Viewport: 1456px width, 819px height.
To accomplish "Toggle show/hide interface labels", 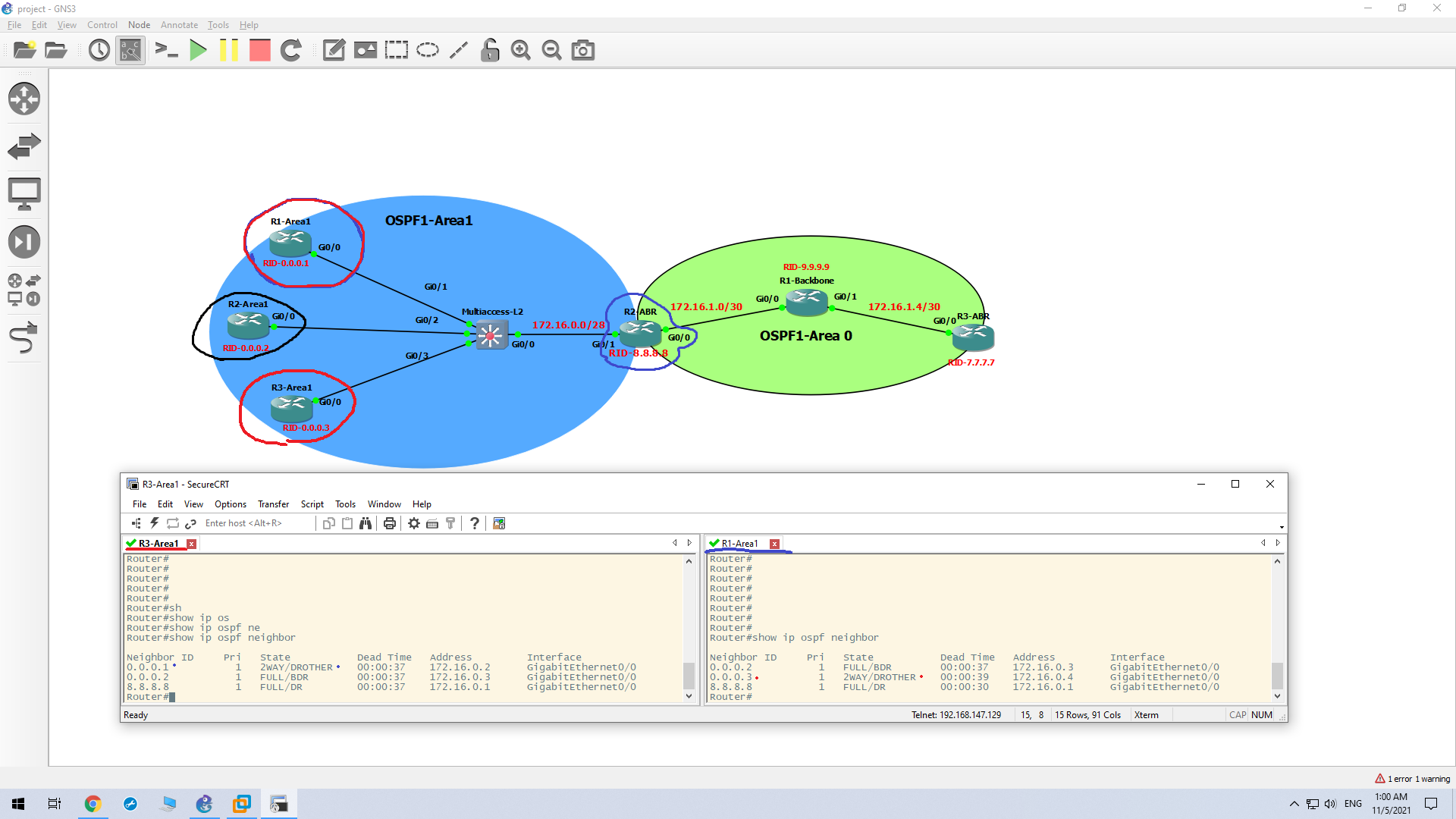I will pyautogui.click(x=130, y=51).
